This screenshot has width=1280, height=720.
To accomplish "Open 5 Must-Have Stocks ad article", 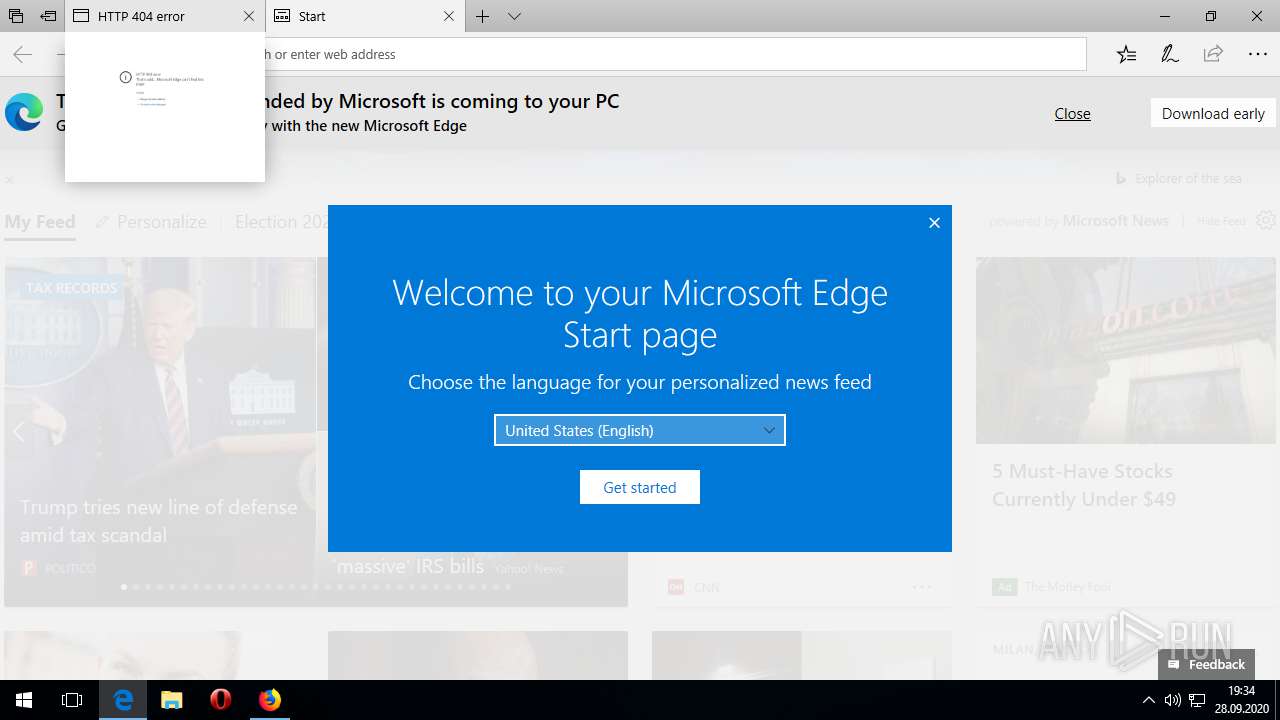I will (x=1084, y=485).
